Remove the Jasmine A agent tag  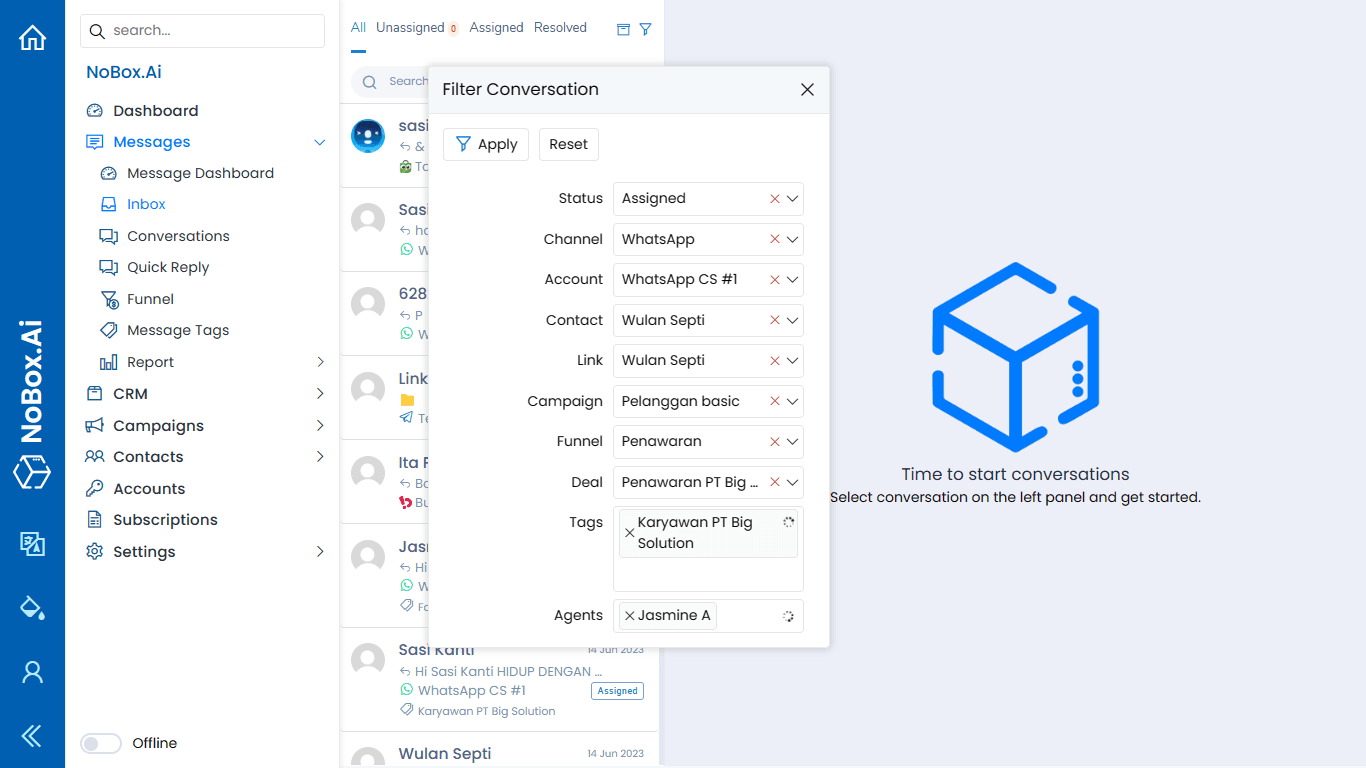629,616
